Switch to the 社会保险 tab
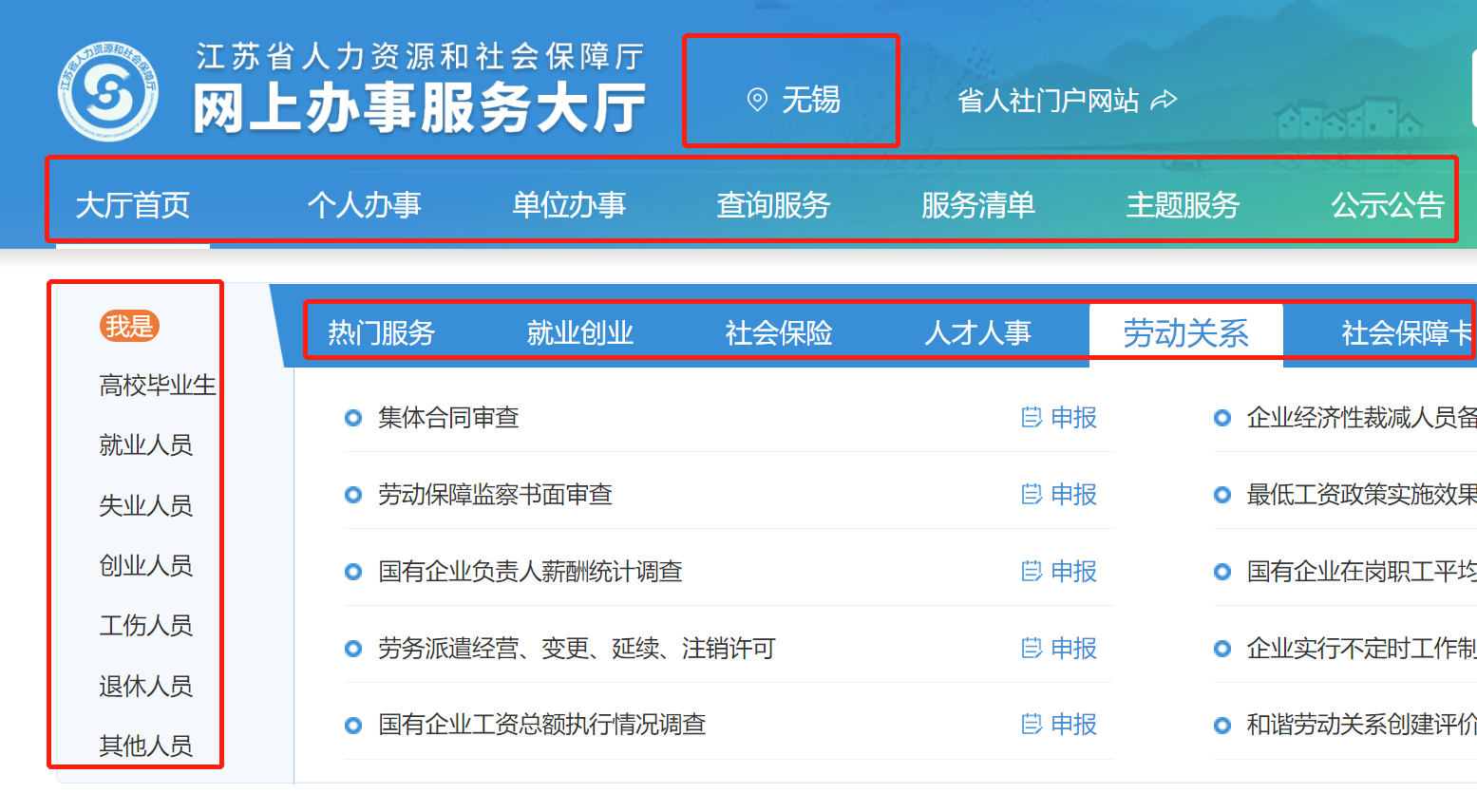This screenshot has width=1477, height=812. click(779, 333)
